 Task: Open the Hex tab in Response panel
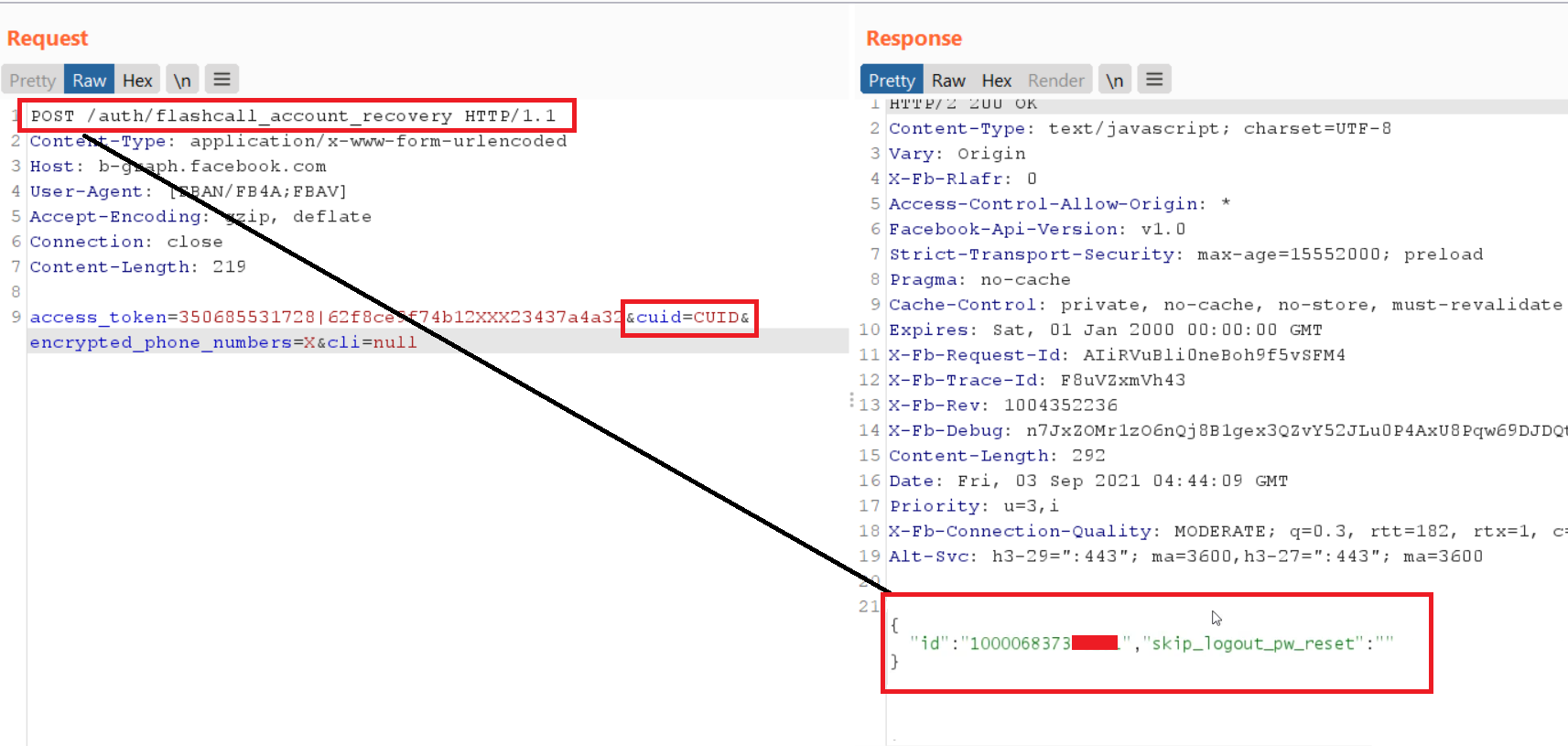click(996, 81)
